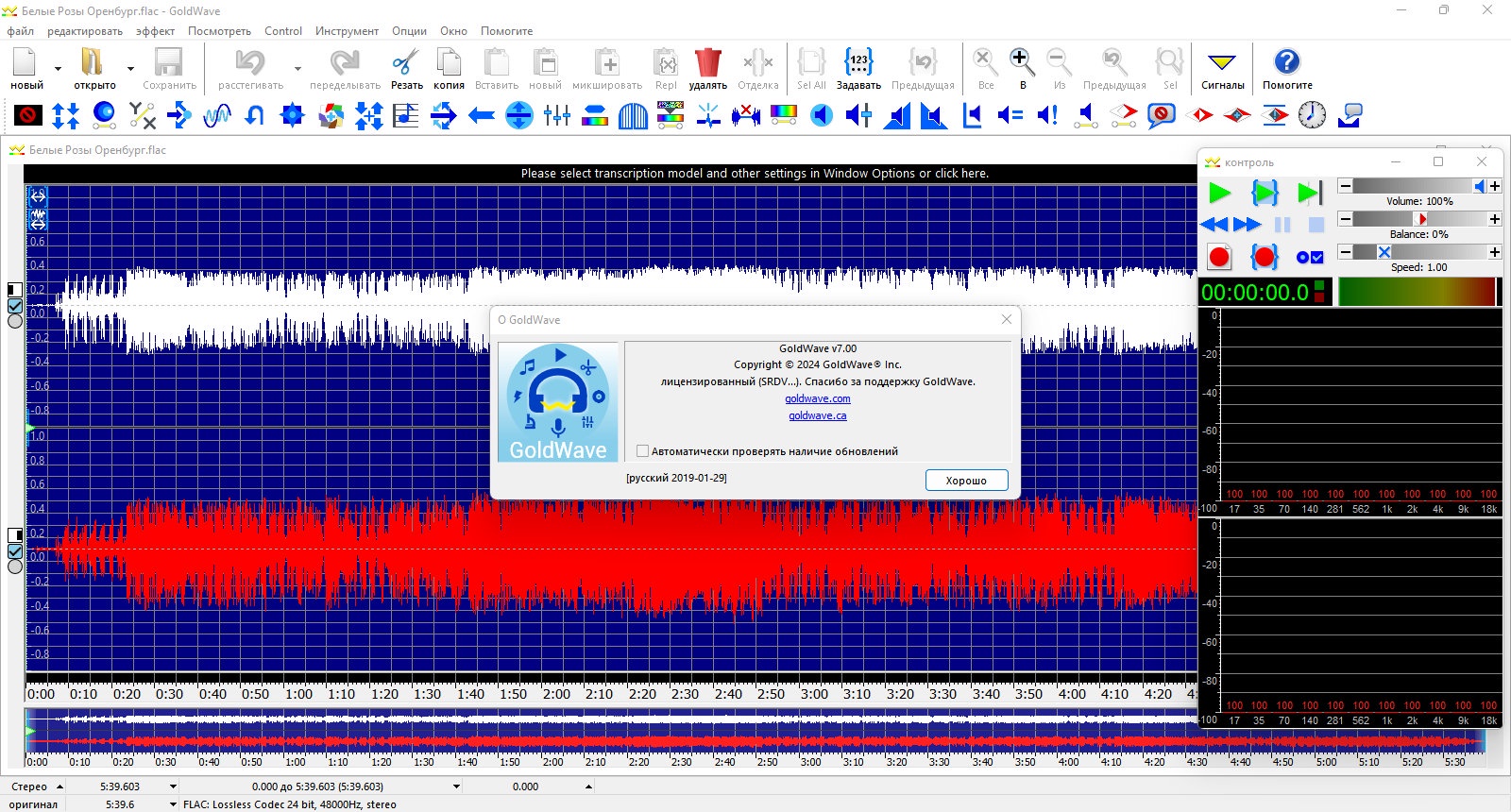Viewport: 1511px width, 812px height.
Task: Open the эффект menu
Action: [x=155, y=31]
